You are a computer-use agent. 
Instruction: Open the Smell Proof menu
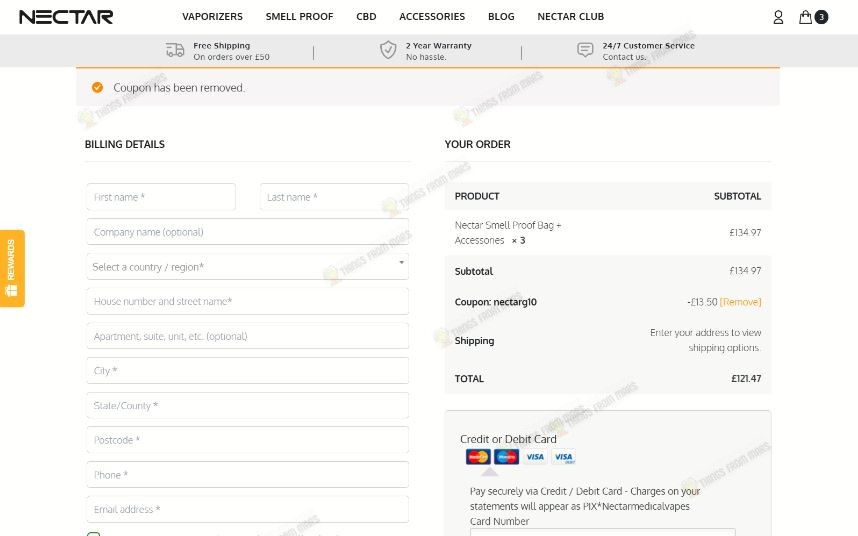[299, 17]
